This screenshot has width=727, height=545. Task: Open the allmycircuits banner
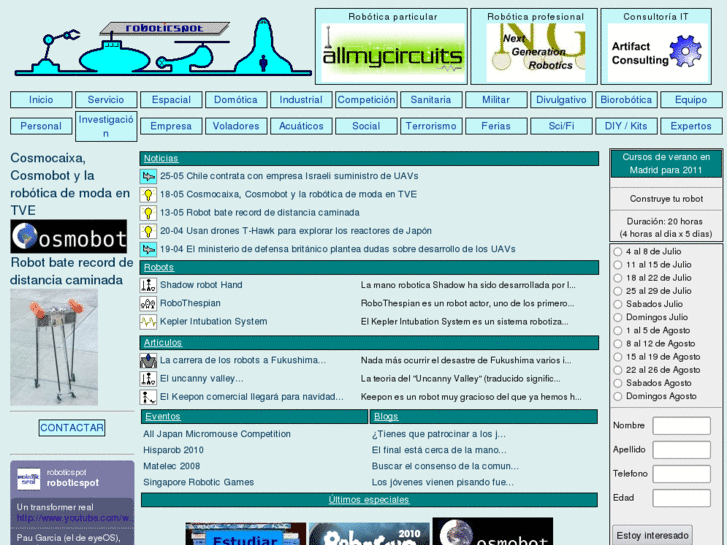pyautogui.click(x=392, y=53)
